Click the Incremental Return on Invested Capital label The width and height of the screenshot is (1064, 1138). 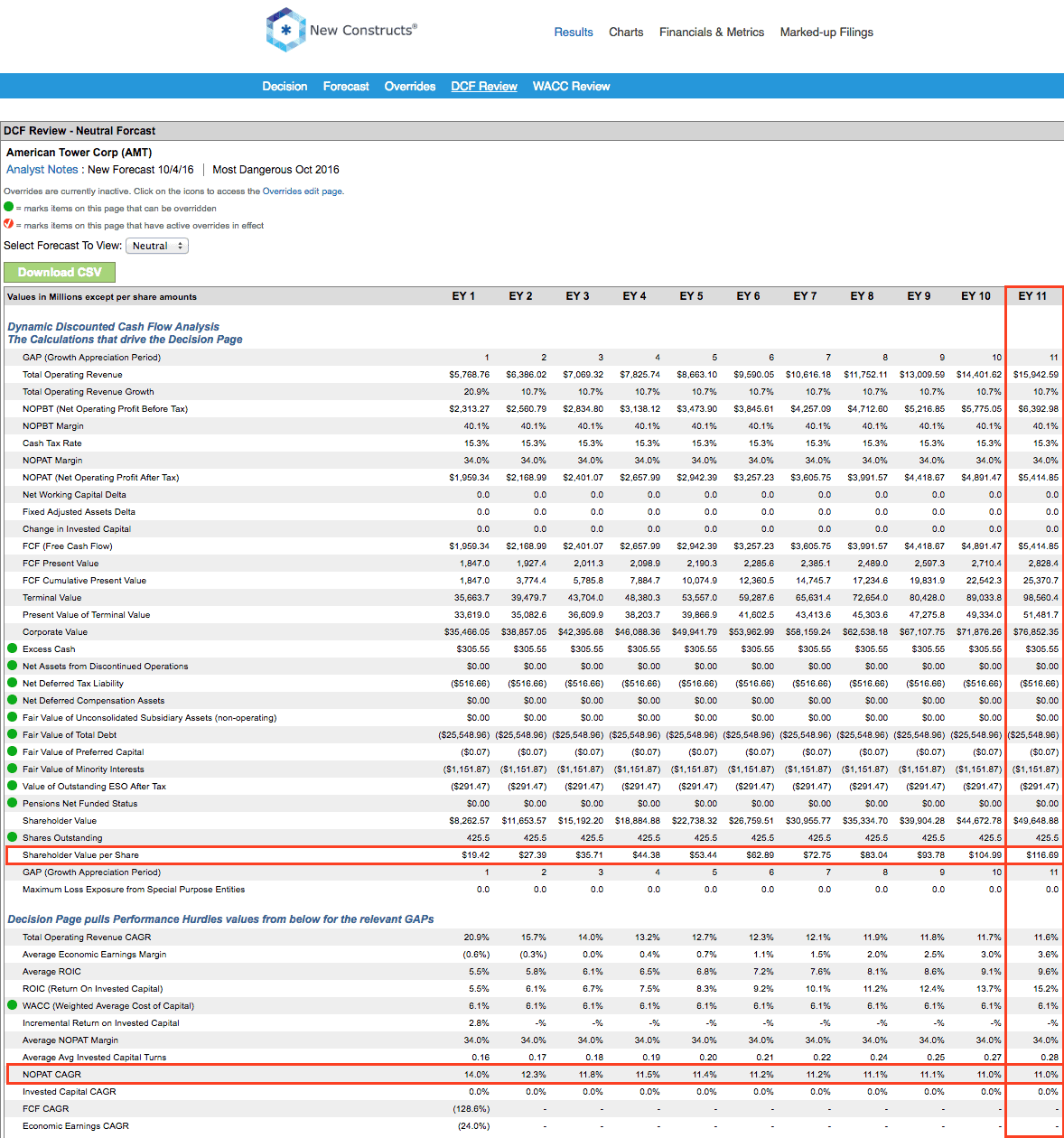pyautogui.click(x=101, y=1023)
